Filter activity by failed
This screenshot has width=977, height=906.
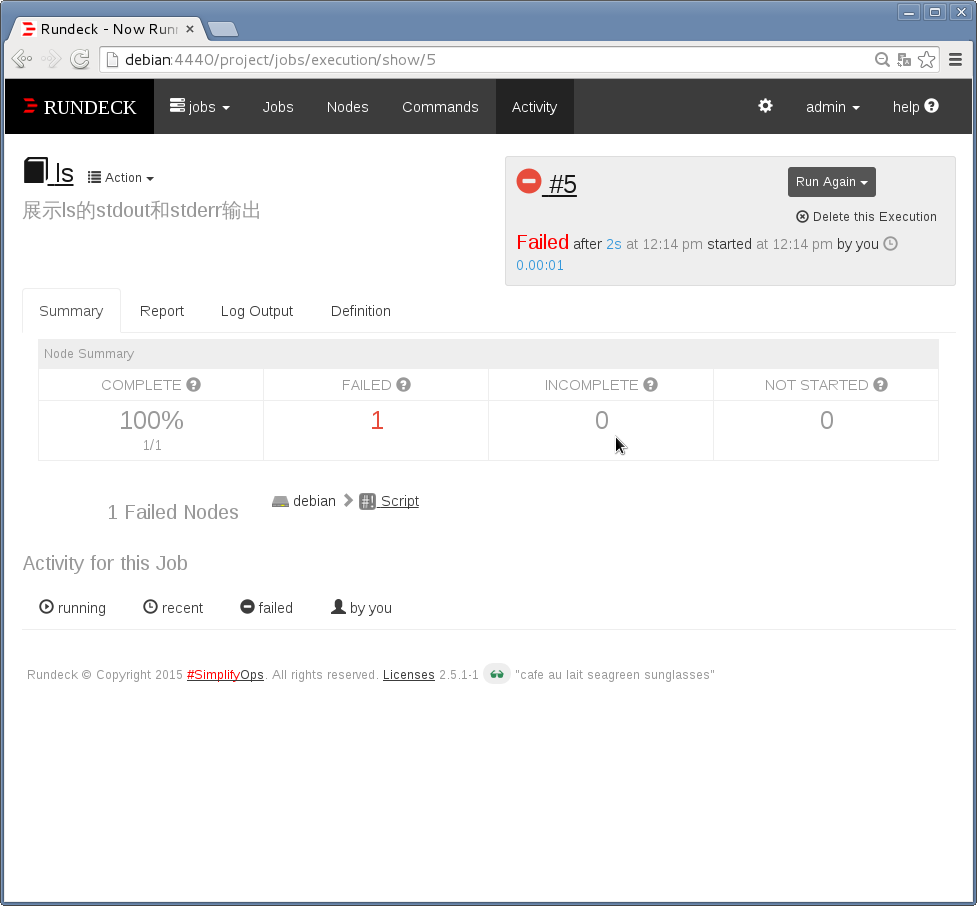[266, 608]
